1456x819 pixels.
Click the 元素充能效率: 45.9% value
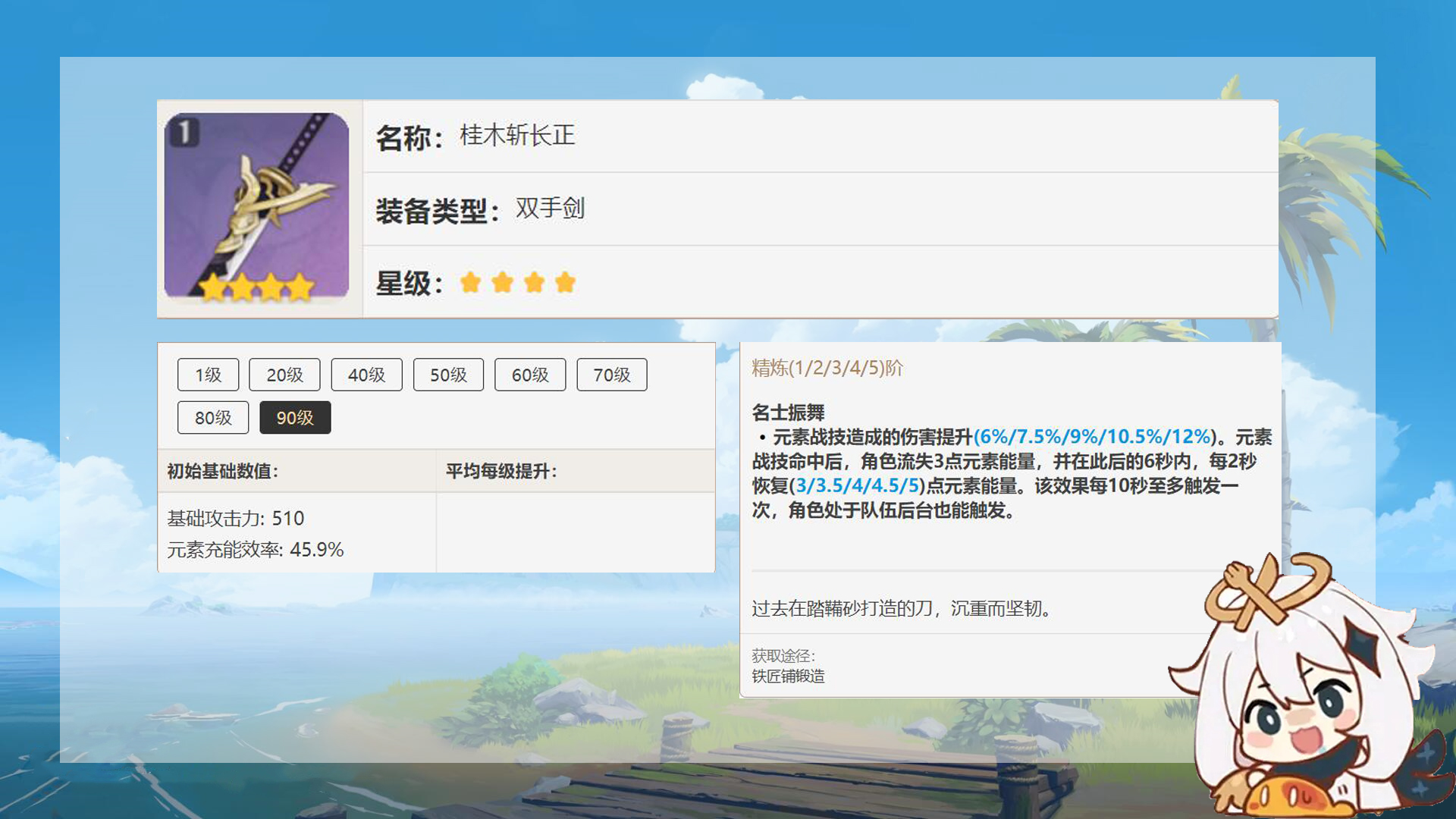(256, 550)
